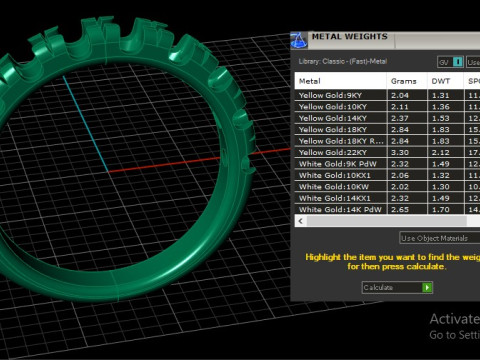The height and width of the screenshot is (360, 480).
Task: Click the Grams column header
Action: [x=407, y=81]
